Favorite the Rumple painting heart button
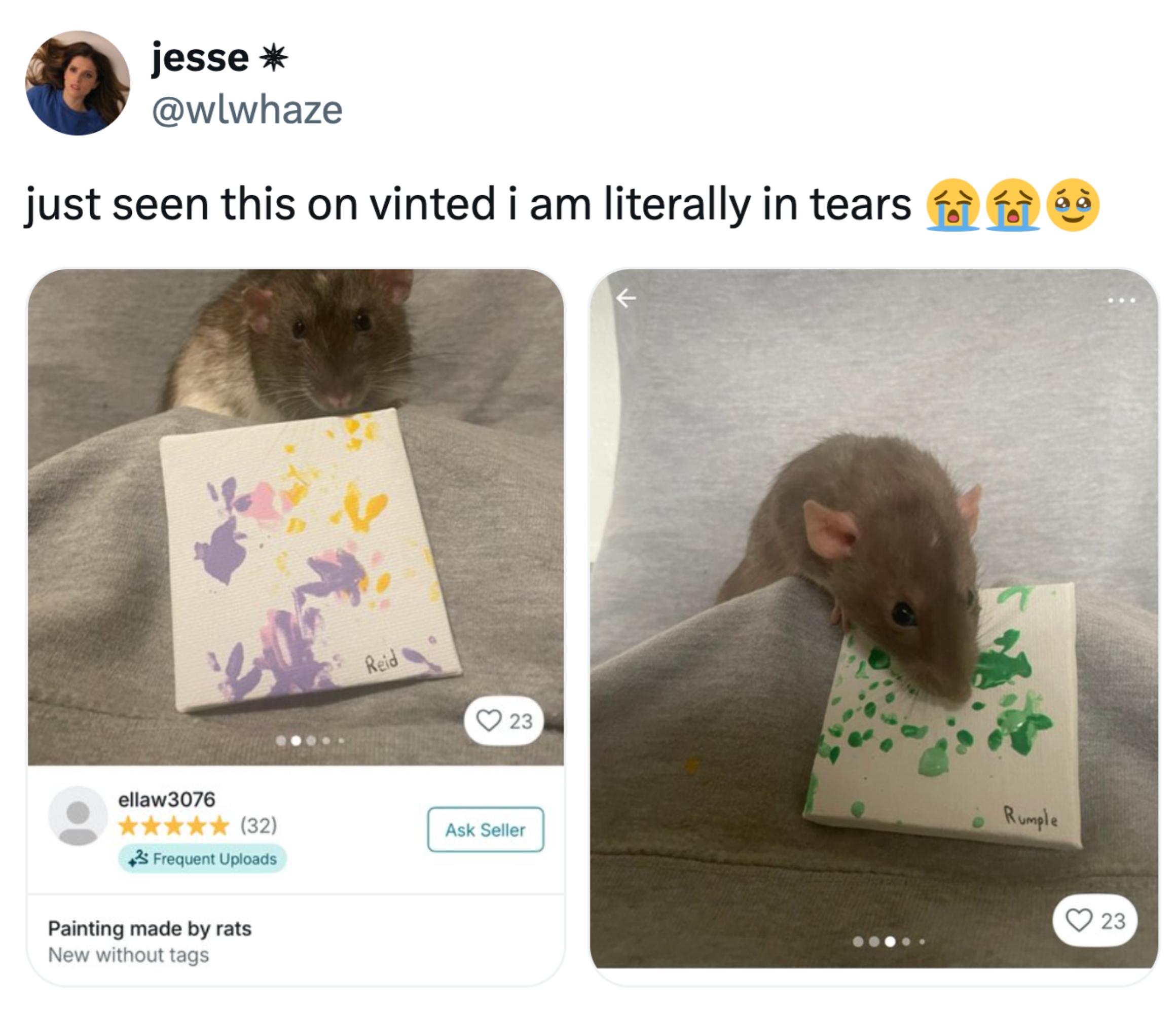Viewport: 1176px width, 1014px height. click(x=1095, y=921)
